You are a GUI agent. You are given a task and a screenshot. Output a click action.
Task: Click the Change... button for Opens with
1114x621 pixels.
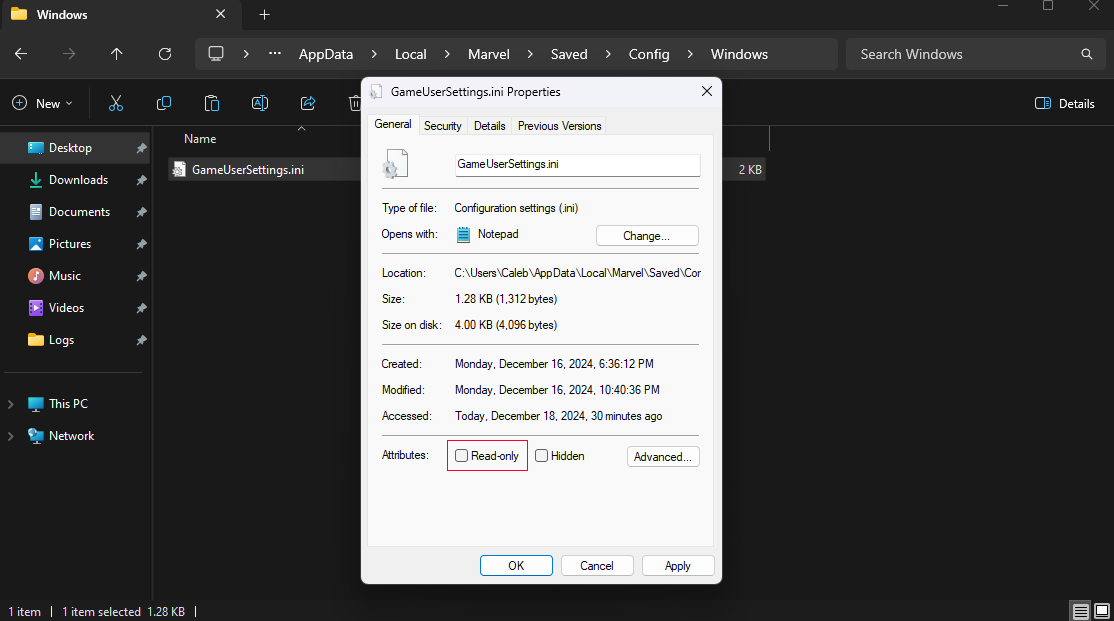click(647, 236)
